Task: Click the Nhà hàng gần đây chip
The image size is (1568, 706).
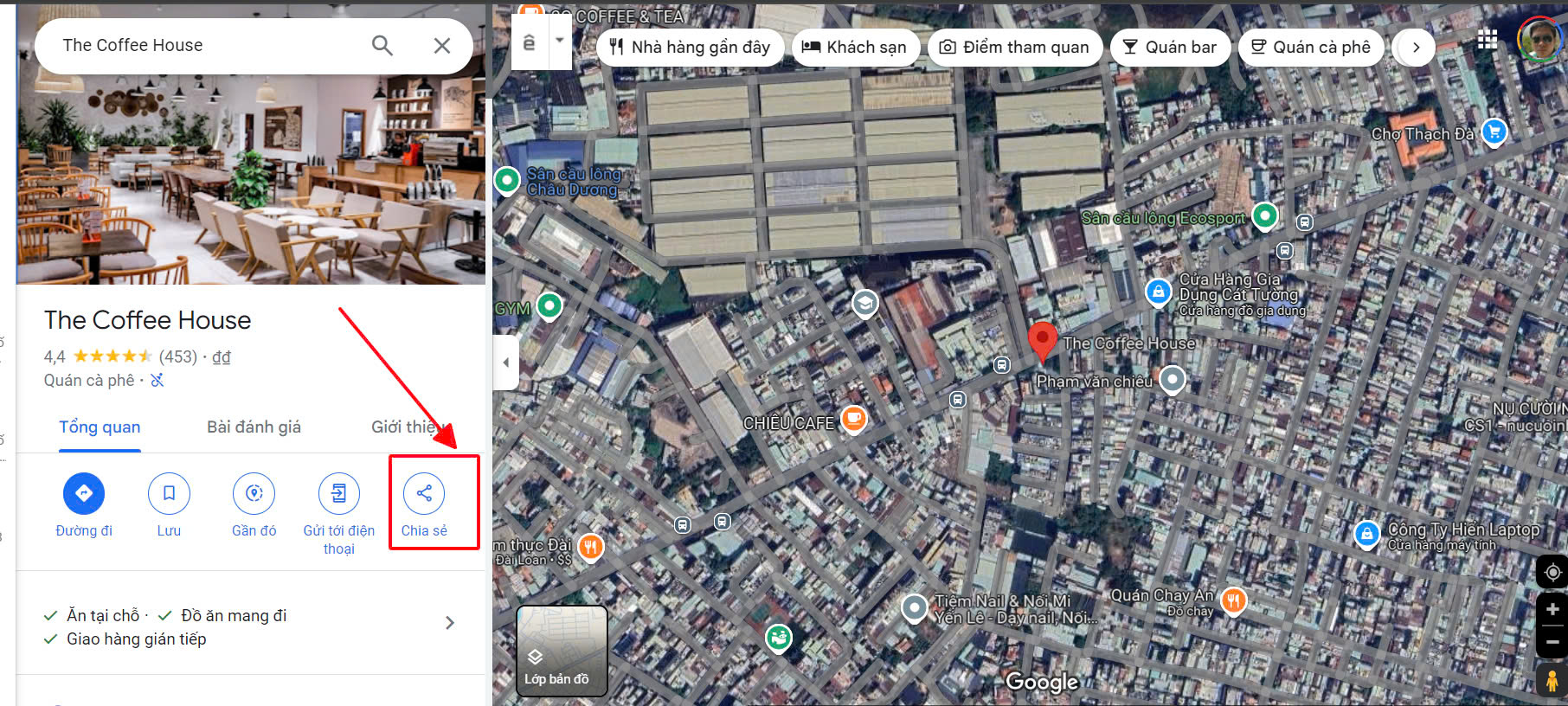Action: pyautogui.click(x=690, y=48)
